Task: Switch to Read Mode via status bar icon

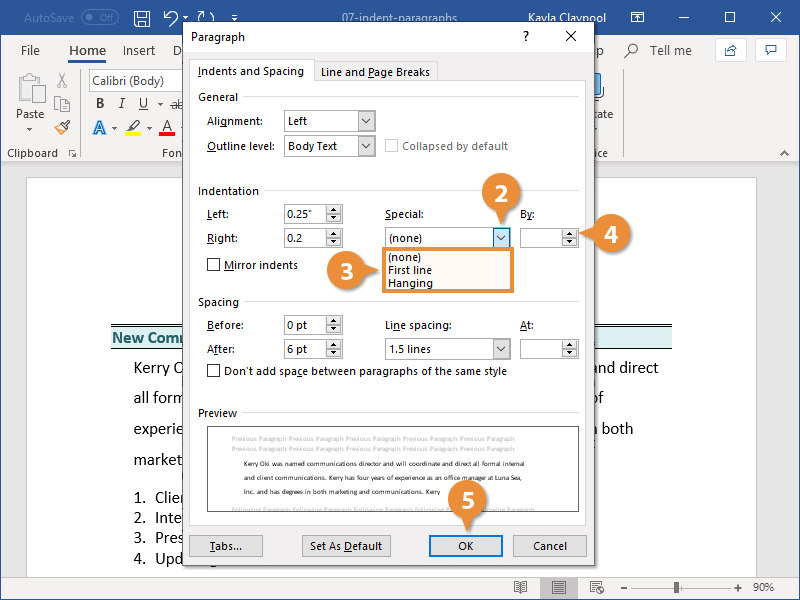Action: 521,588
